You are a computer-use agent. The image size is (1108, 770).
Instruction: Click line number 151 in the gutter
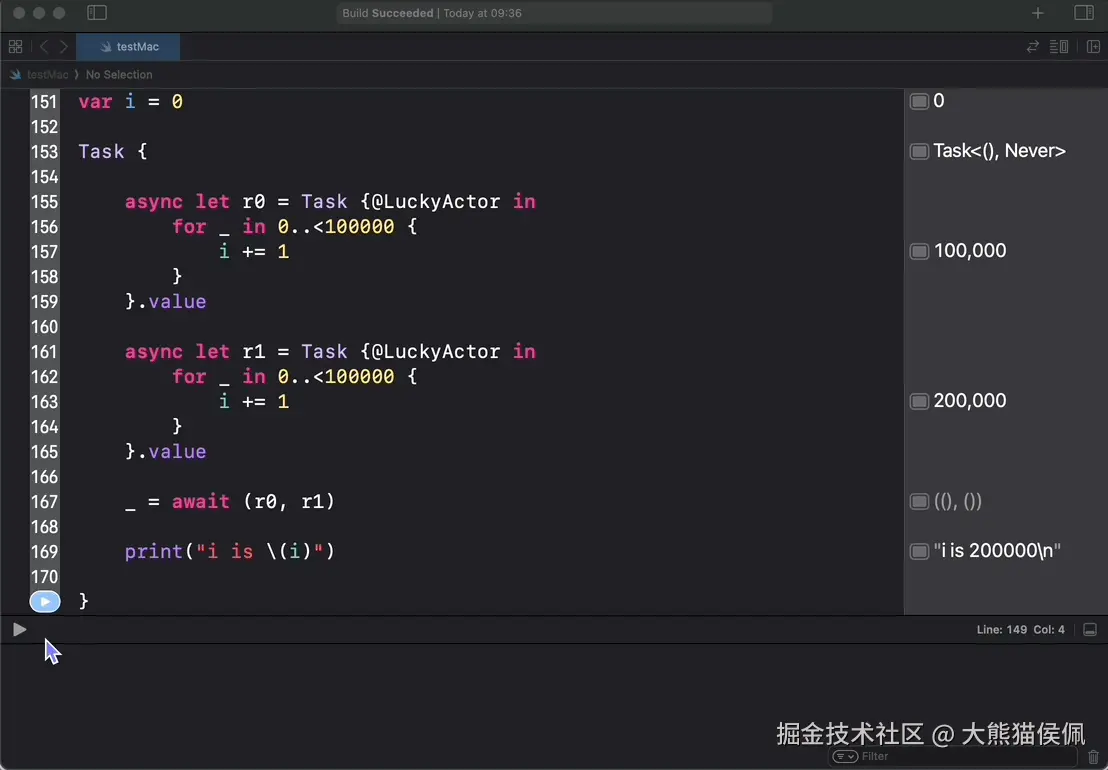tap(44, 102)
